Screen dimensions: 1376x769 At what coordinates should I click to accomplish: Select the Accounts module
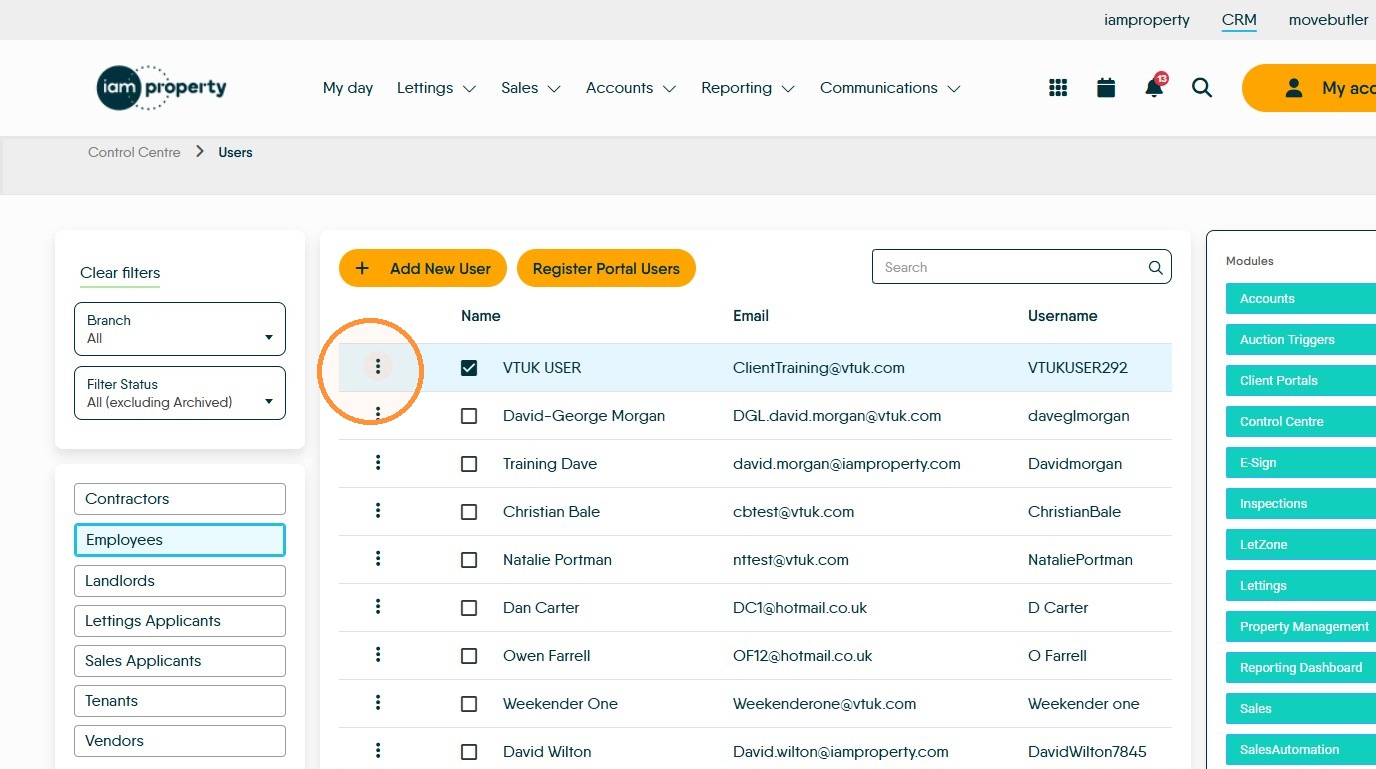pyautogui.click(x=1301, y=299)
